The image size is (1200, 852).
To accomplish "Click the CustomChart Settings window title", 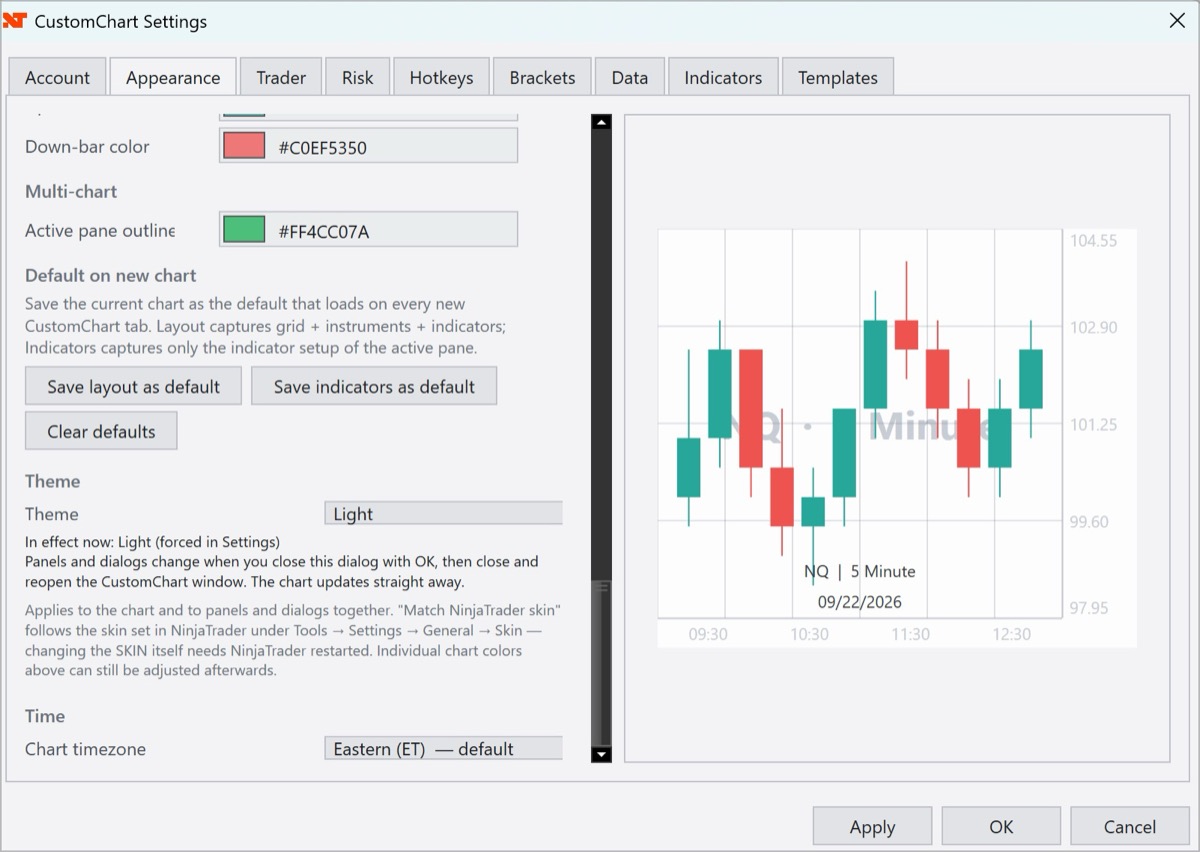I will tap(121, 21).
